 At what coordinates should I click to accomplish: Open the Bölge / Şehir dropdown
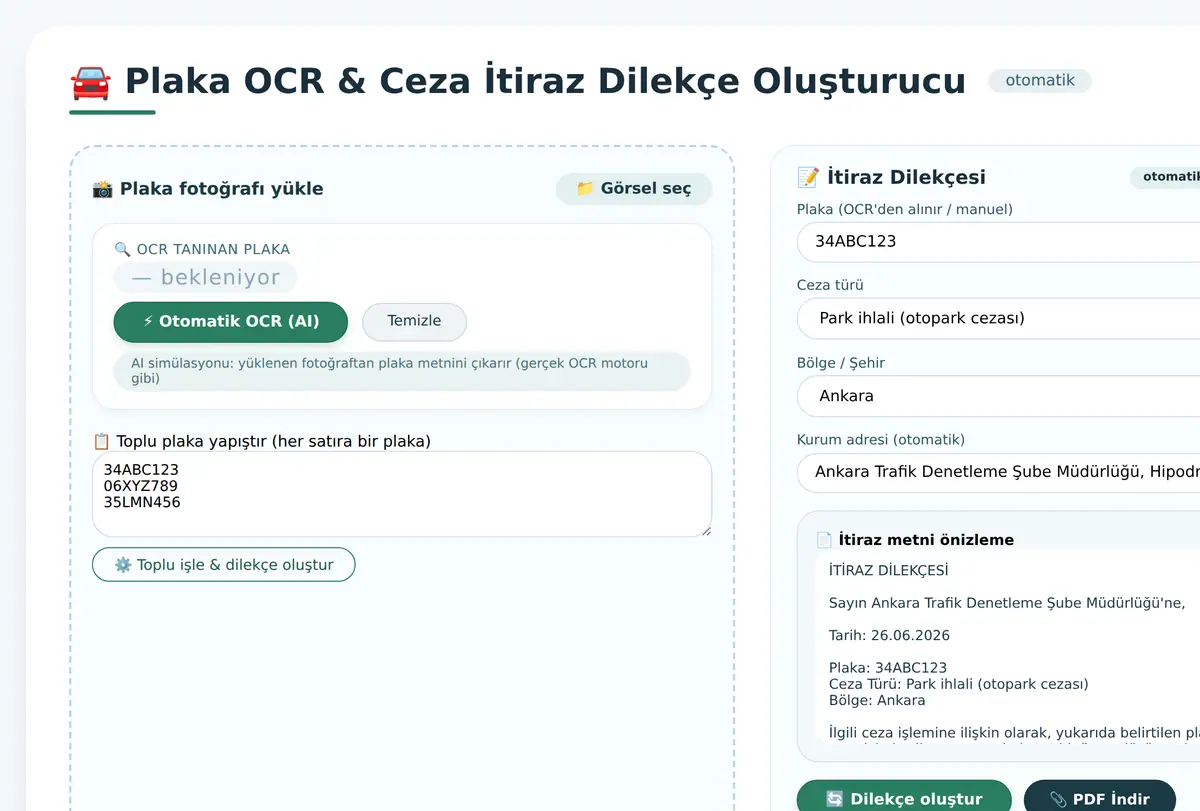coord(998,396)
